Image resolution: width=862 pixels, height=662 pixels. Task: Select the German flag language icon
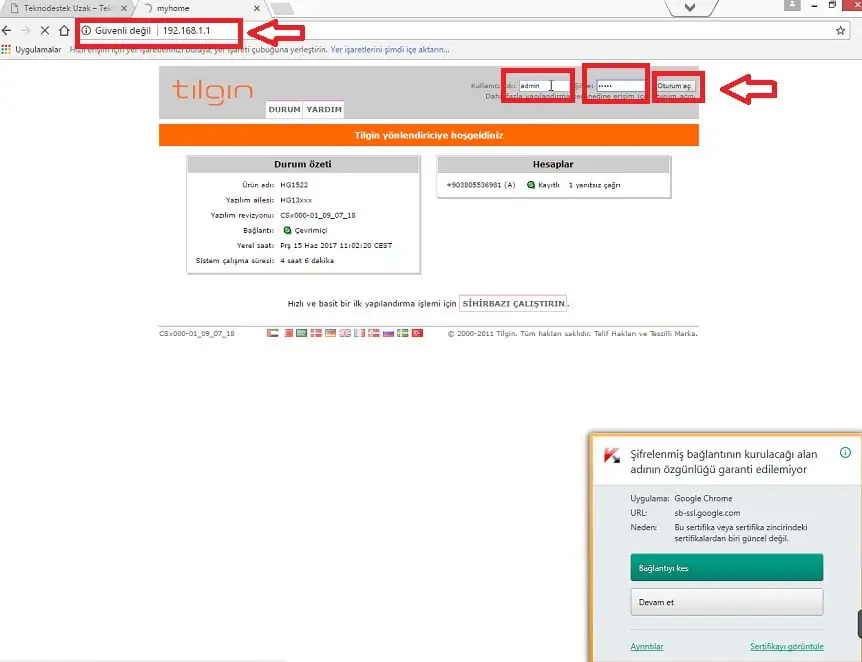click(x=330, y=333)
